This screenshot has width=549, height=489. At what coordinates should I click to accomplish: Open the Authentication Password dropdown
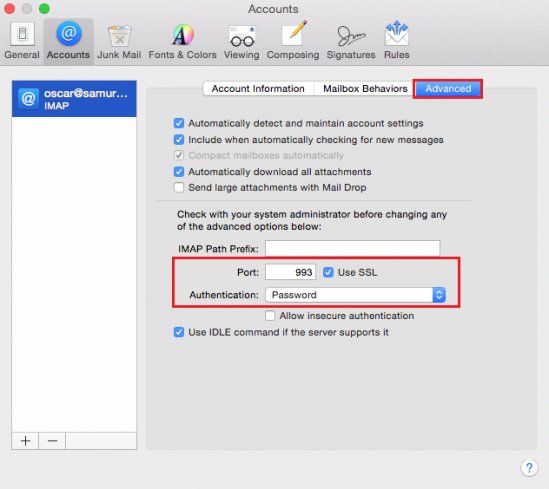pyautogui.click(x=355, y=295)
